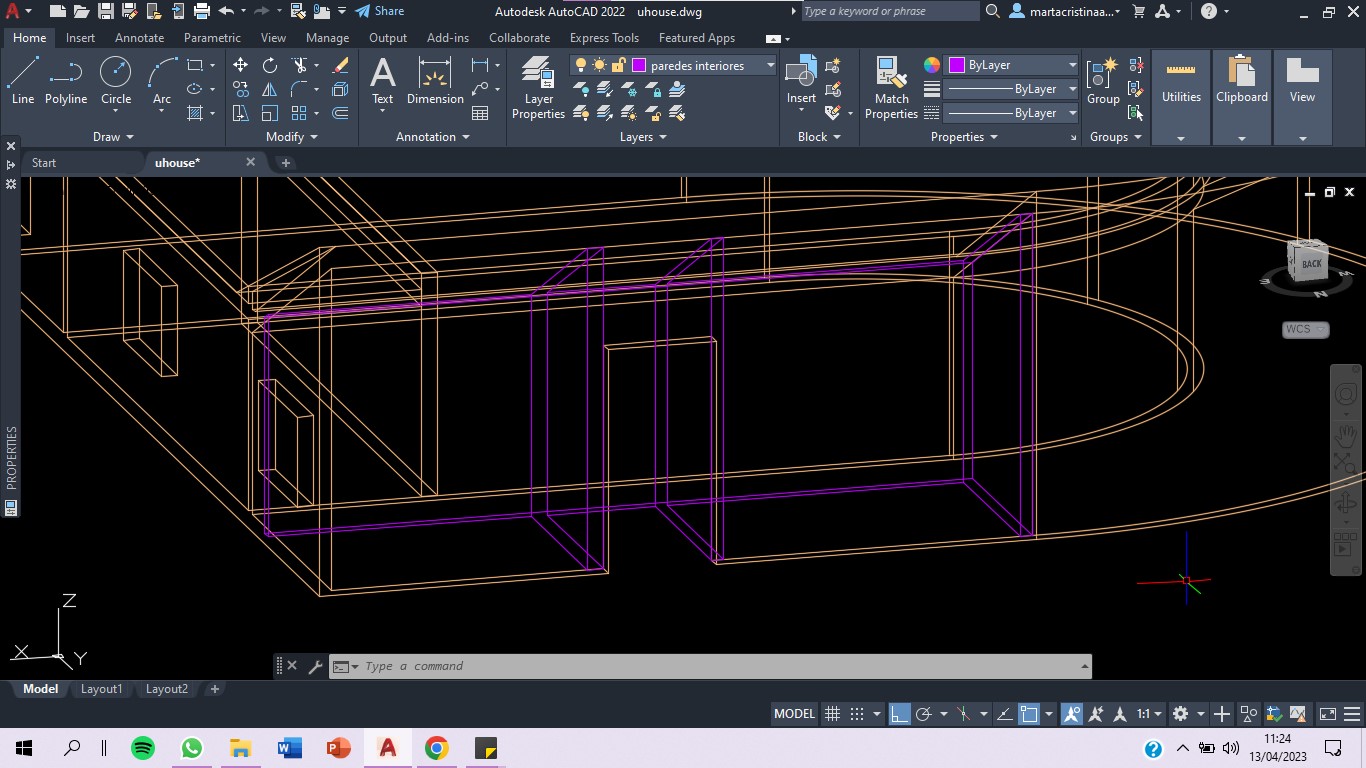Add a new layout tab with plus
The width and height of the screenshot is (1366, 768).
pos(214,689)
